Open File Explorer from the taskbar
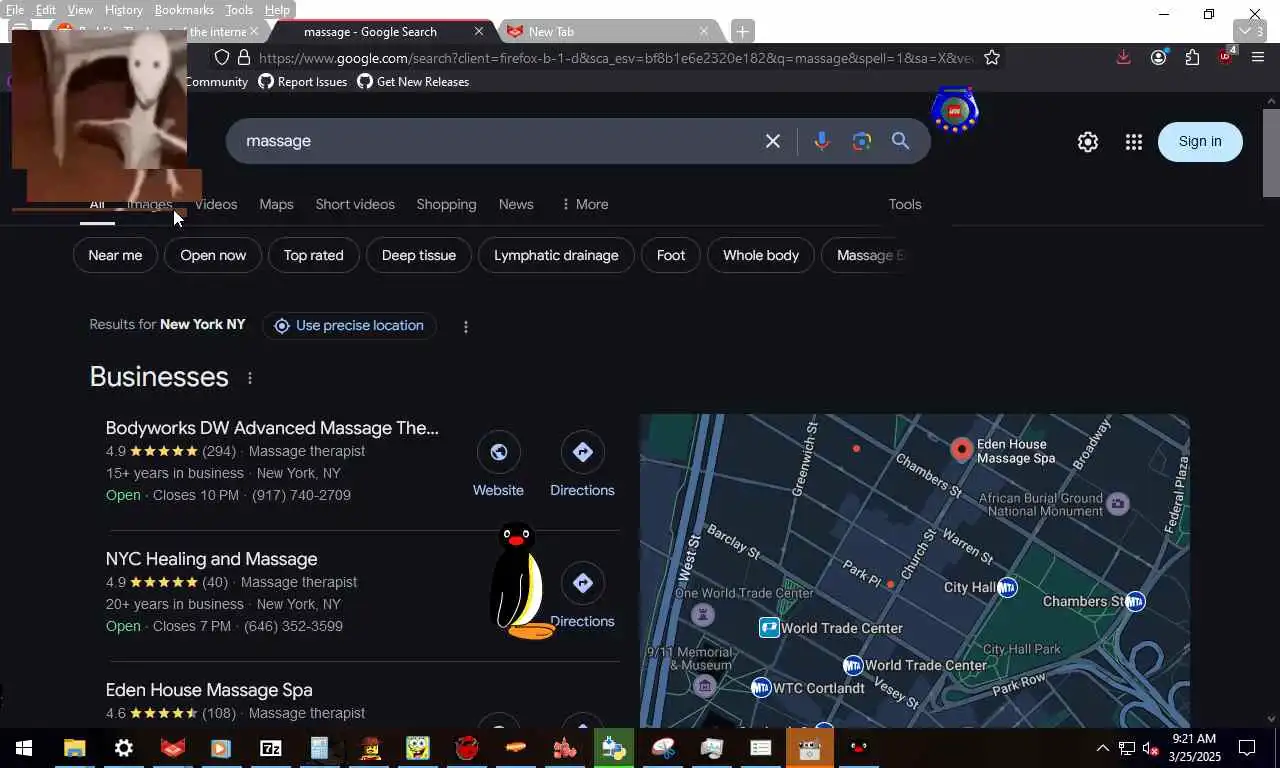This screenshot has height=768, width=1280. tap(75, 748)
